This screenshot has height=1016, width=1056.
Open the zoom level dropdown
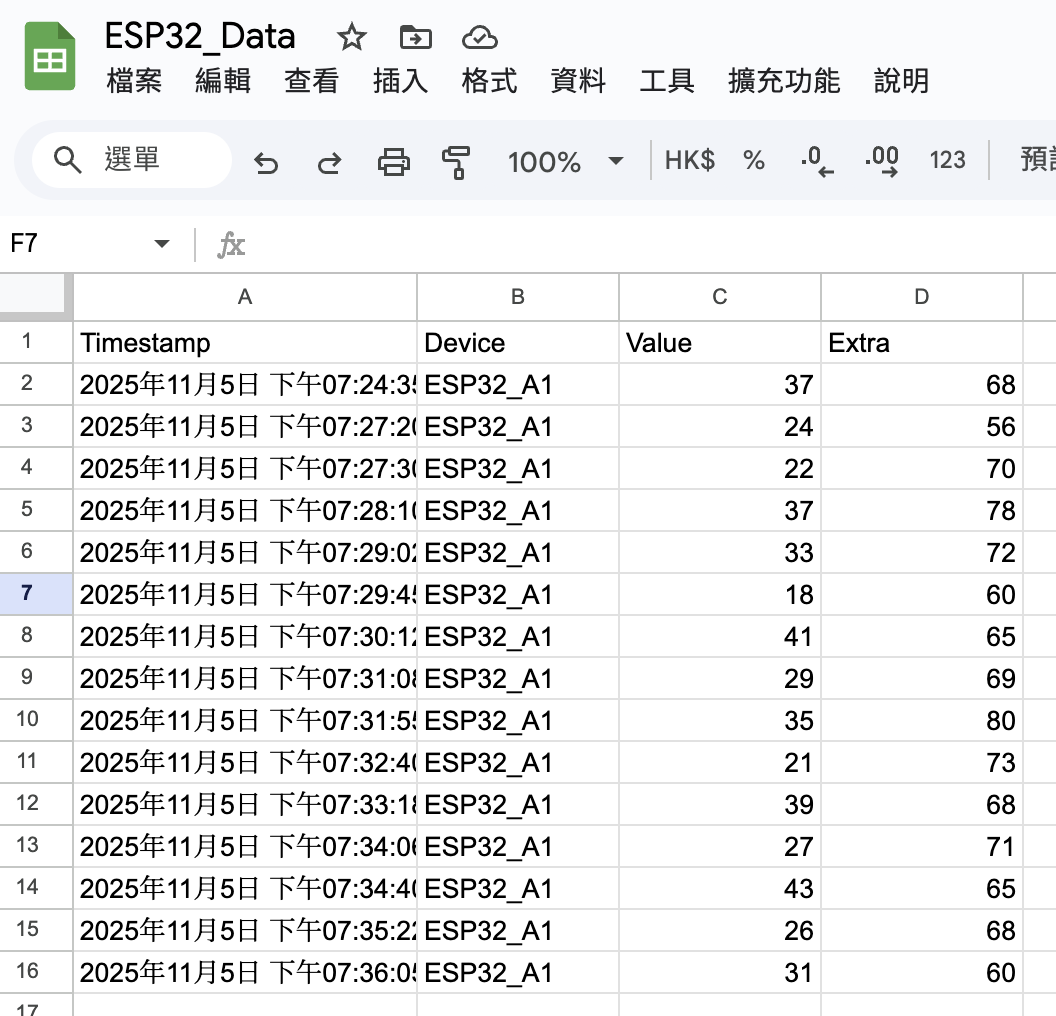point(565,161)
